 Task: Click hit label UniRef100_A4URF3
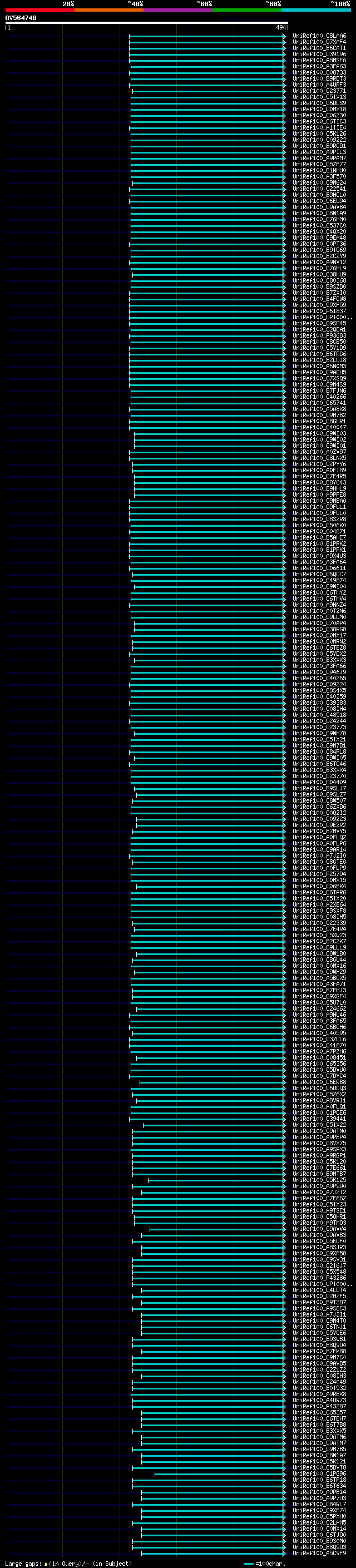point(319,85)
